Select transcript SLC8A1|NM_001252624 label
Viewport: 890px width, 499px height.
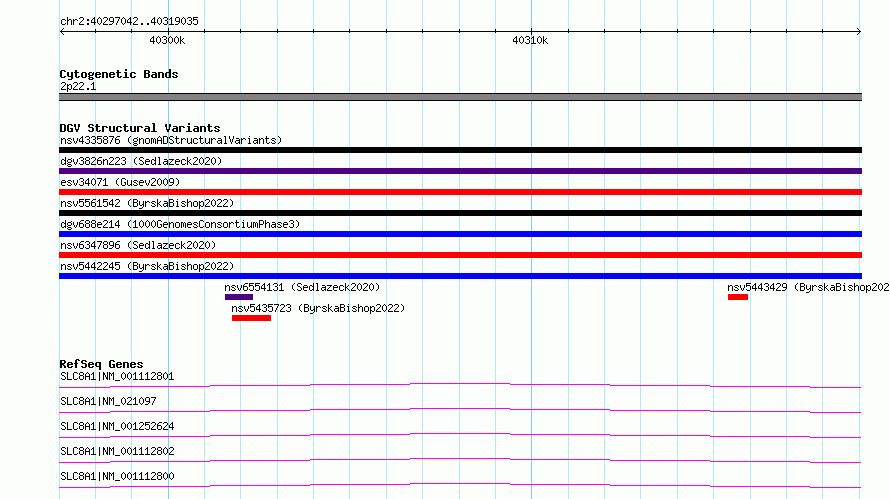pos(117,426)
